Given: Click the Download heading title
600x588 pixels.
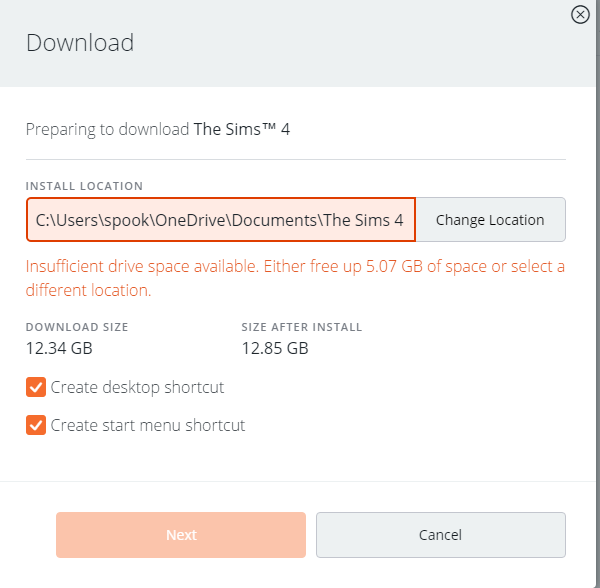Looking at the screenshot, I should pyautogui.click(x=80, y=43).
